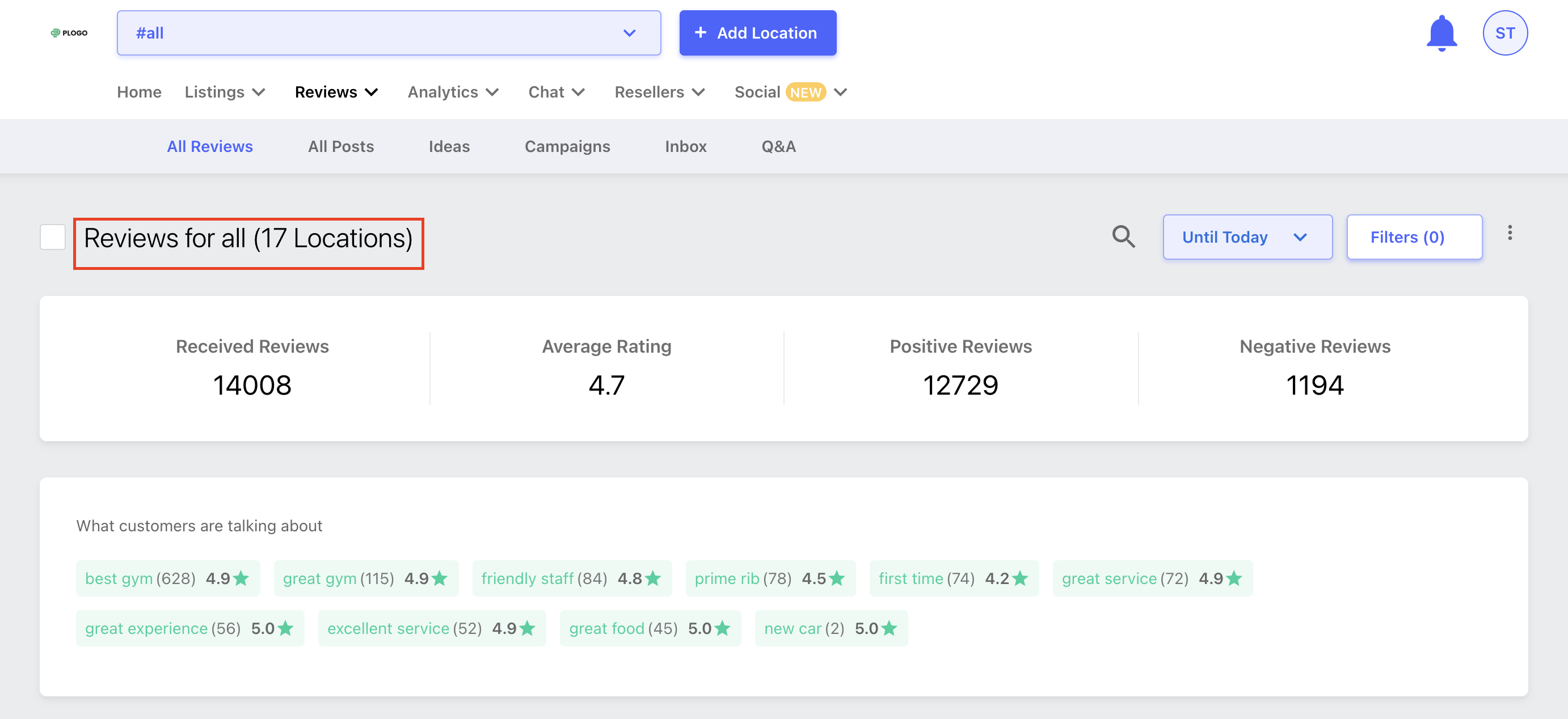The height and width of the screenshot is (719, 1568).
Task: Open the Ideas tab
Action: (x=449, y=147)
